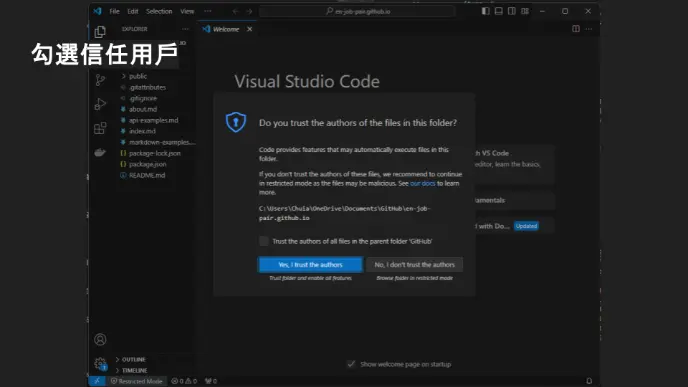The width and height of the screenshot is (688, 387).
Task: Open the customize layout icon
Action: click(525, 11)
